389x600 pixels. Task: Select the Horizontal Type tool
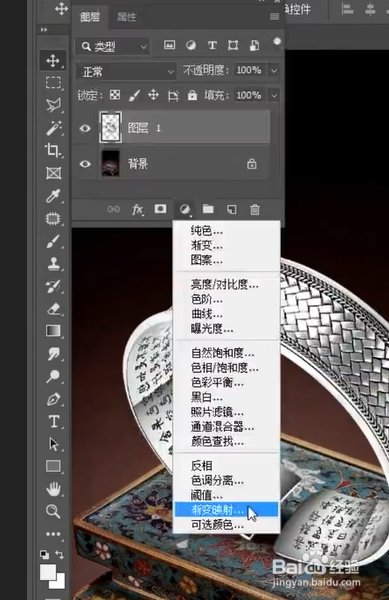pos(53,421)
